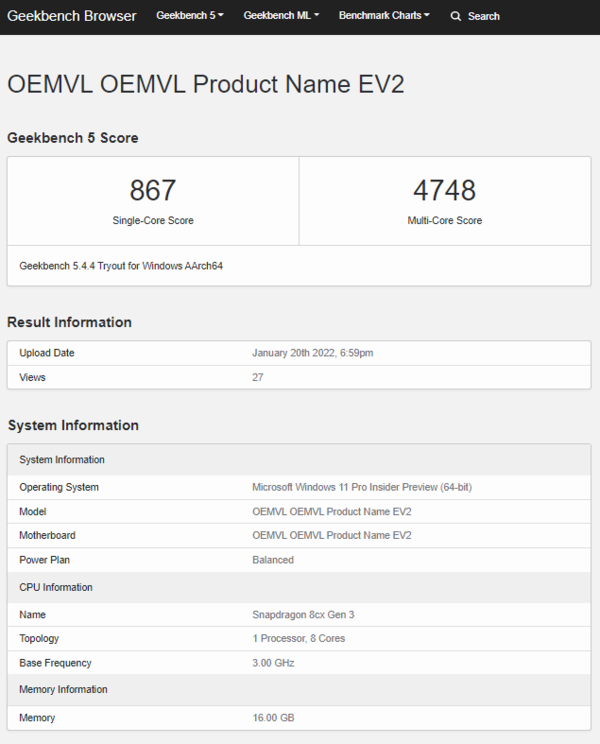This screenshot has width=600, height=744.
Task: Click the Power Plan Balanced value
Action: [273, 560]
